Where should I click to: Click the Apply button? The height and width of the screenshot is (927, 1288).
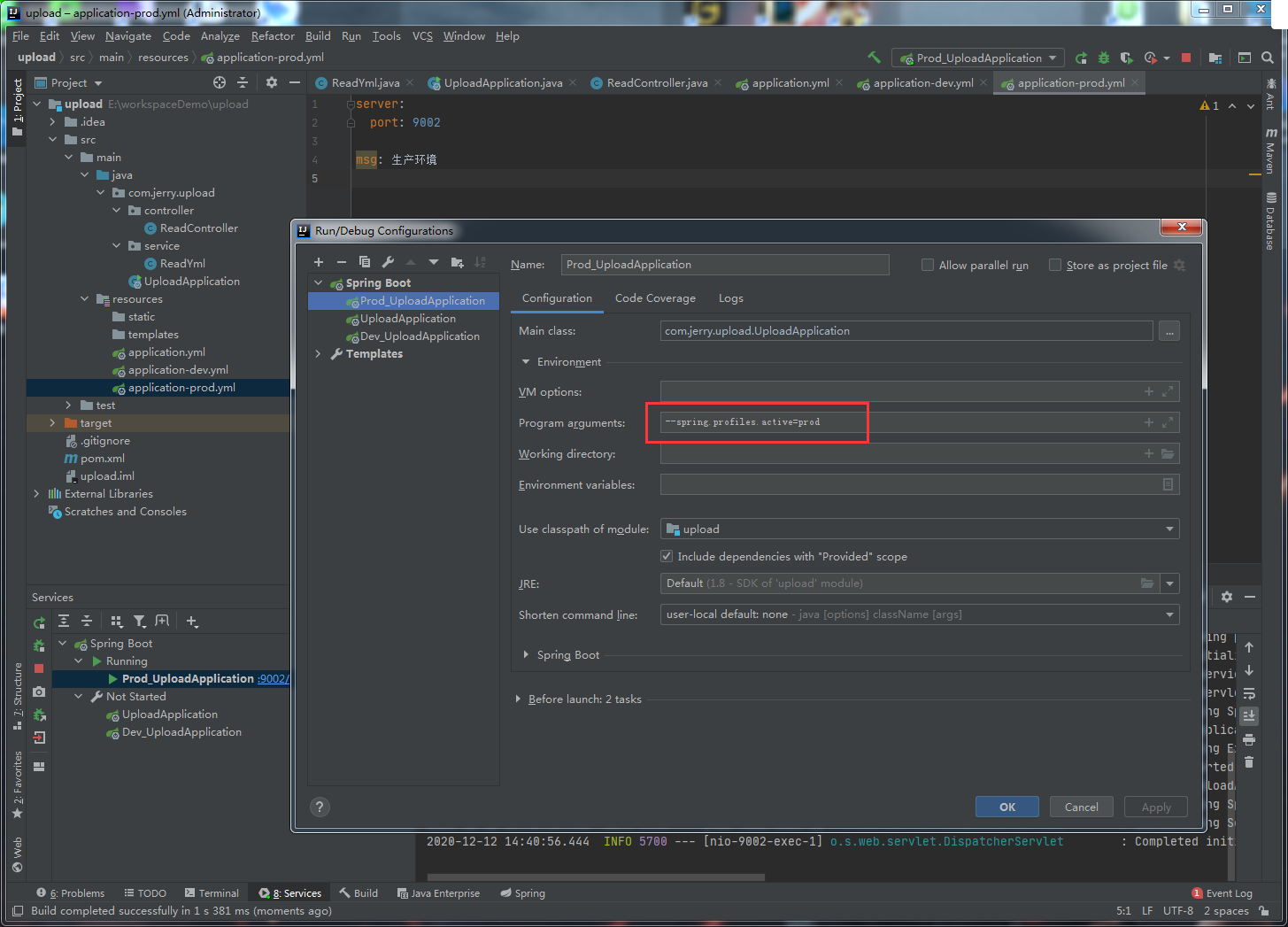coord(1155,807)
